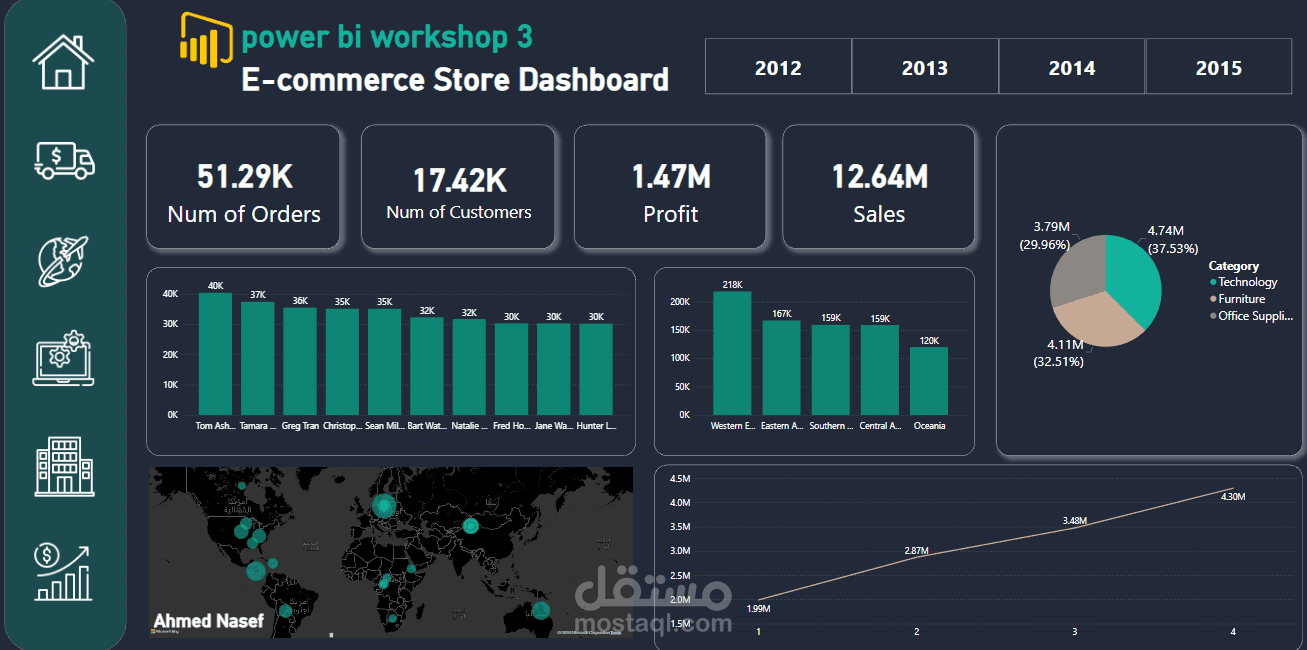Switch to the 2013 year tab

[x=925, y=67]
